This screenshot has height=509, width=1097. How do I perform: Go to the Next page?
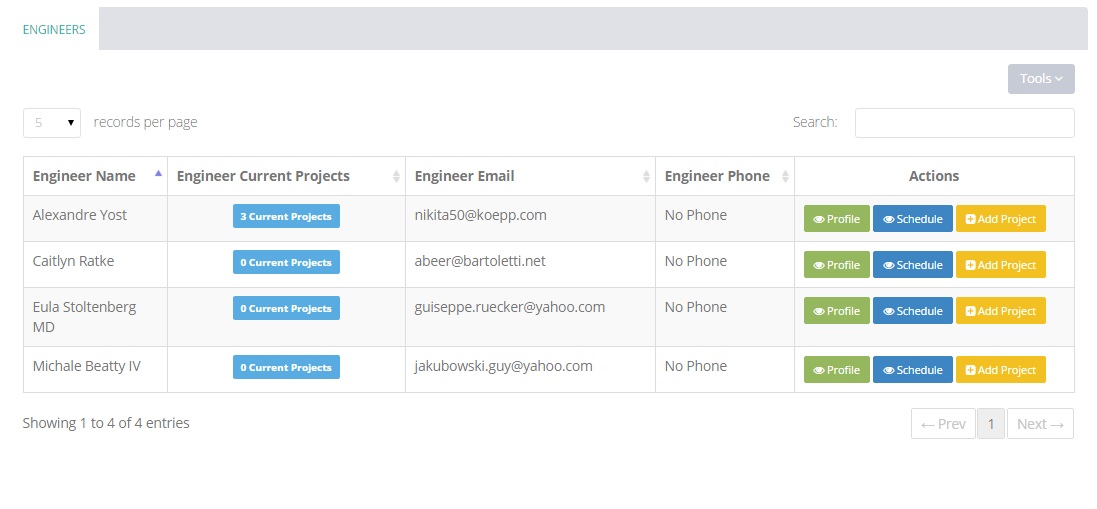point(1040,424)
